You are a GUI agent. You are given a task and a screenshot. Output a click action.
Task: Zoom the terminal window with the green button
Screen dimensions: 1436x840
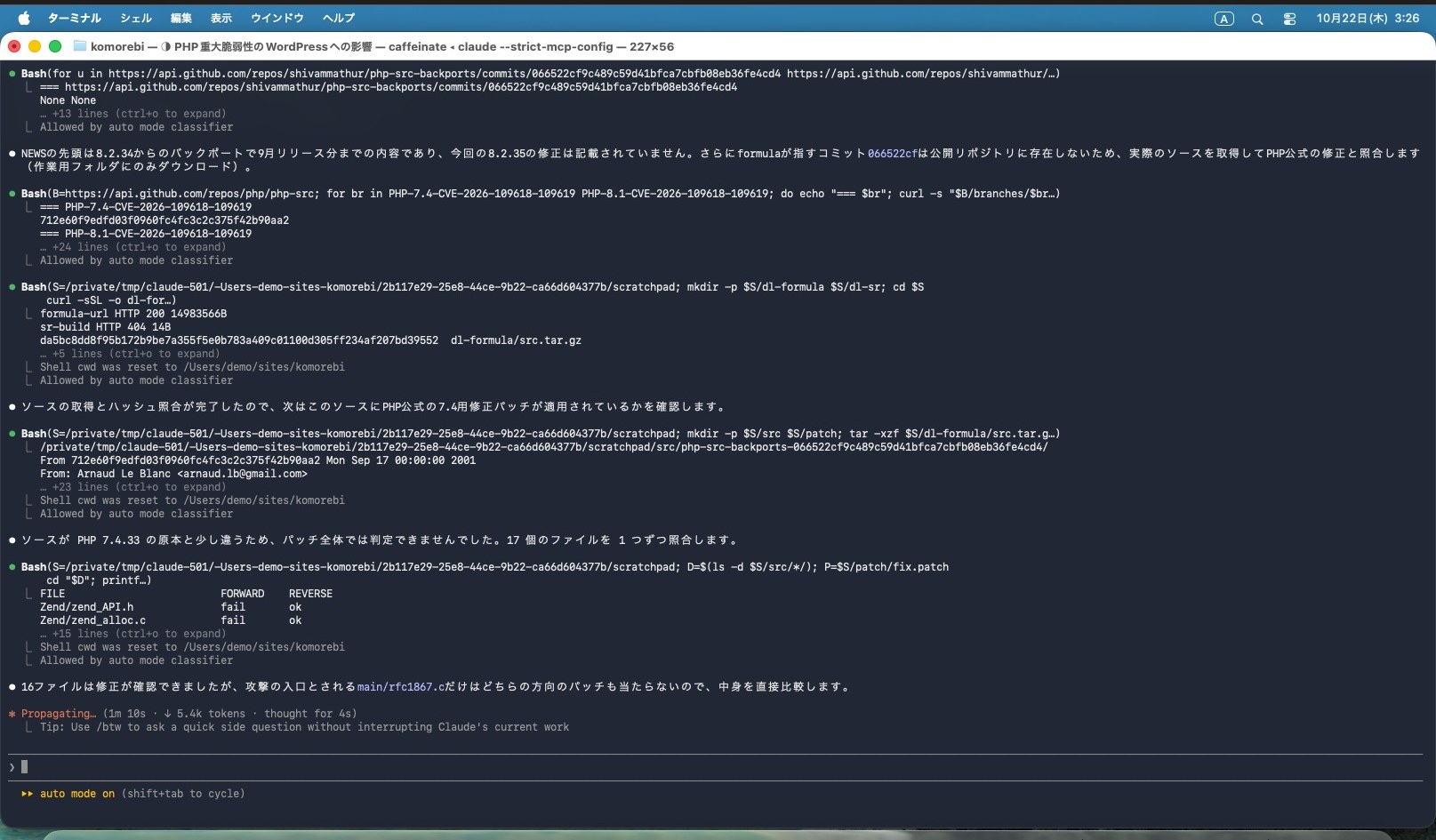55,46
